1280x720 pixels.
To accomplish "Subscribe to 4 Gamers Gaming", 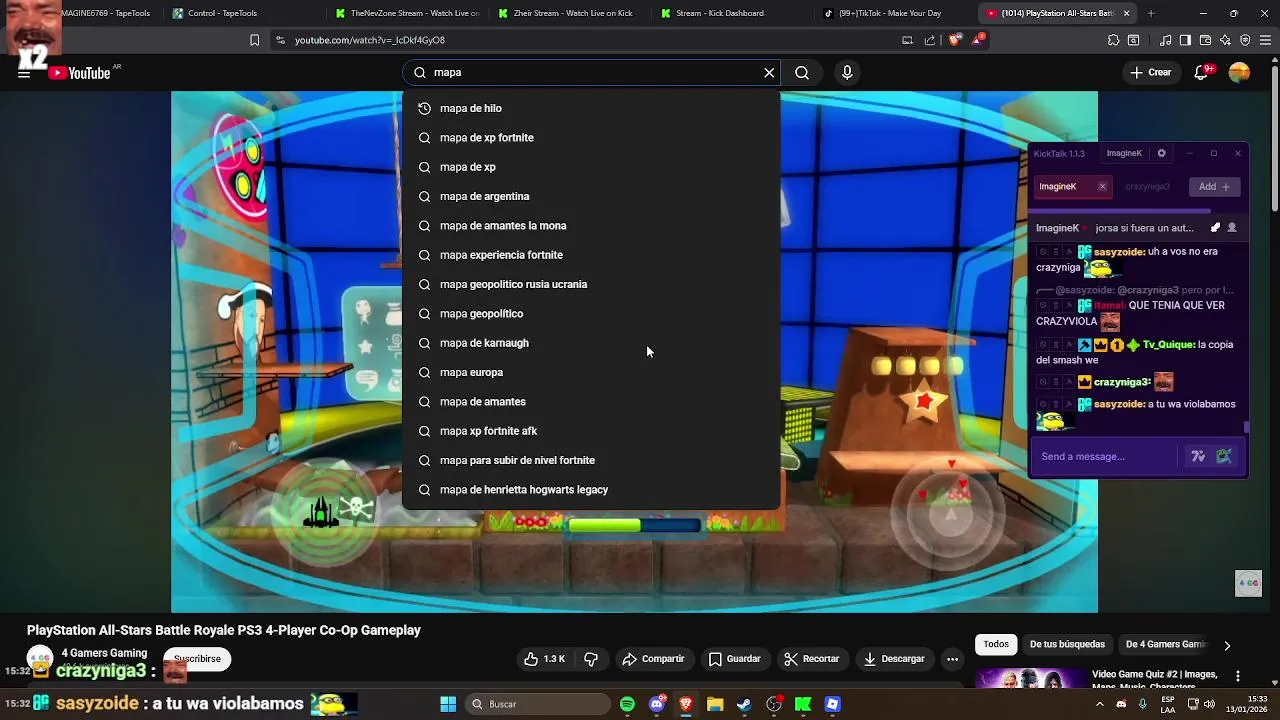I will (197, 659).
